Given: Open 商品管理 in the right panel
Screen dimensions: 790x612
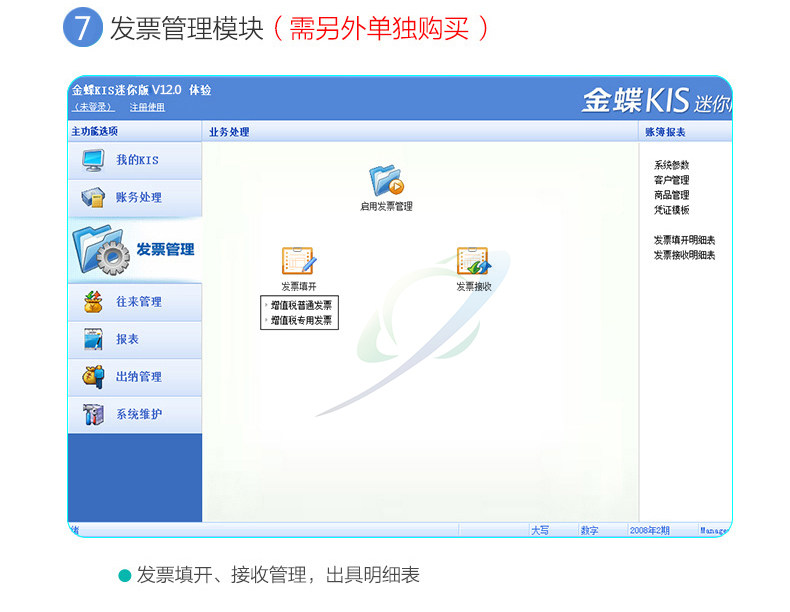Looking at the screenshot, I should tap(671, 195).
